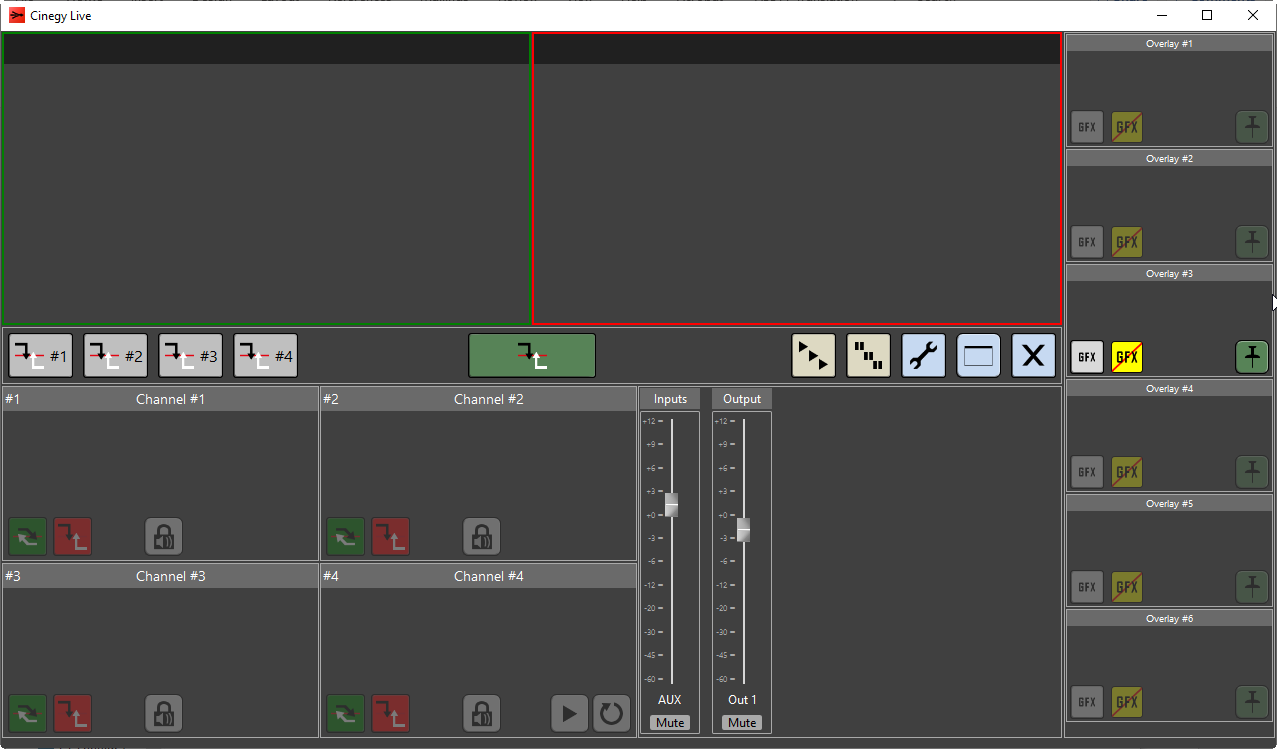Click the AUX input volume fader
Image resolution: width=1277 pixels, height=749 pixels.
tap(672, 505)
